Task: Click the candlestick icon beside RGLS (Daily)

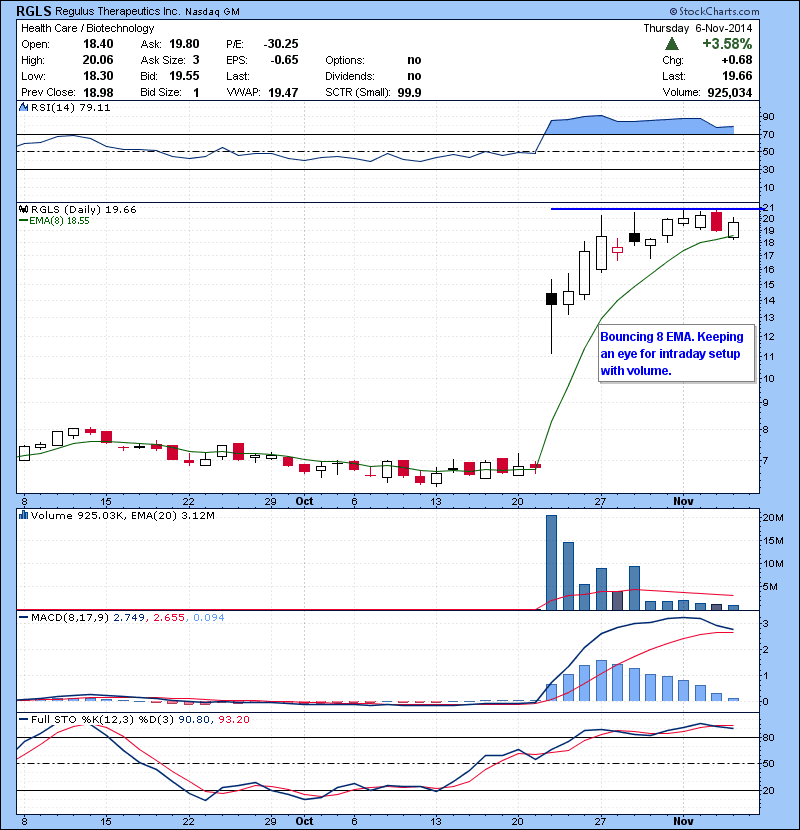Action: click(x=23, y=209)
